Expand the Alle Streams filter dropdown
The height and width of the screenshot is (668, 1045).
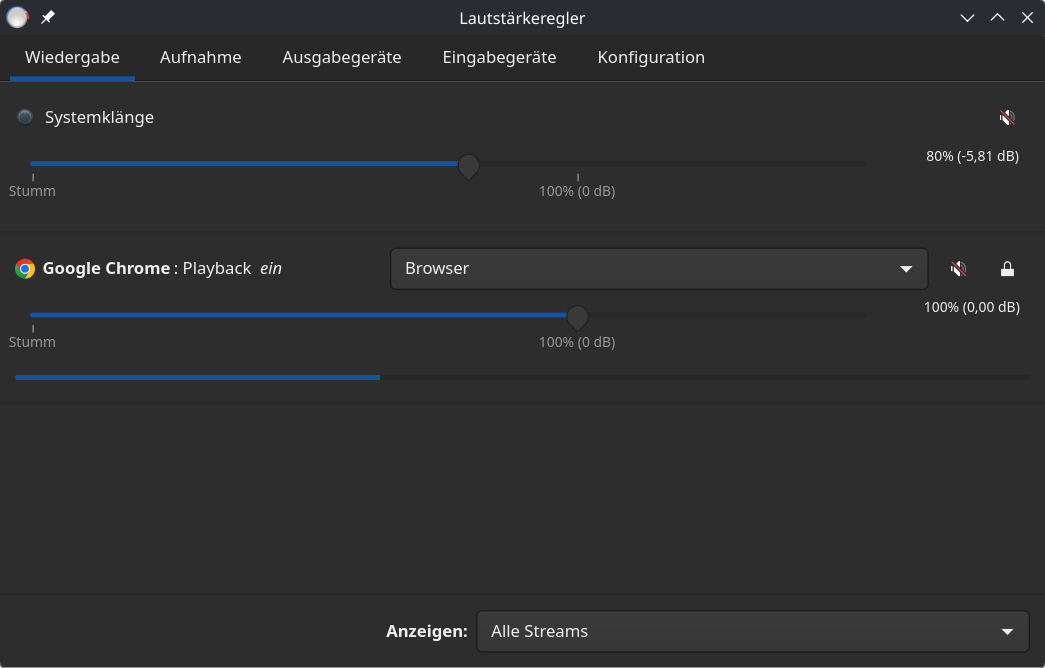[x=753, y=631]
